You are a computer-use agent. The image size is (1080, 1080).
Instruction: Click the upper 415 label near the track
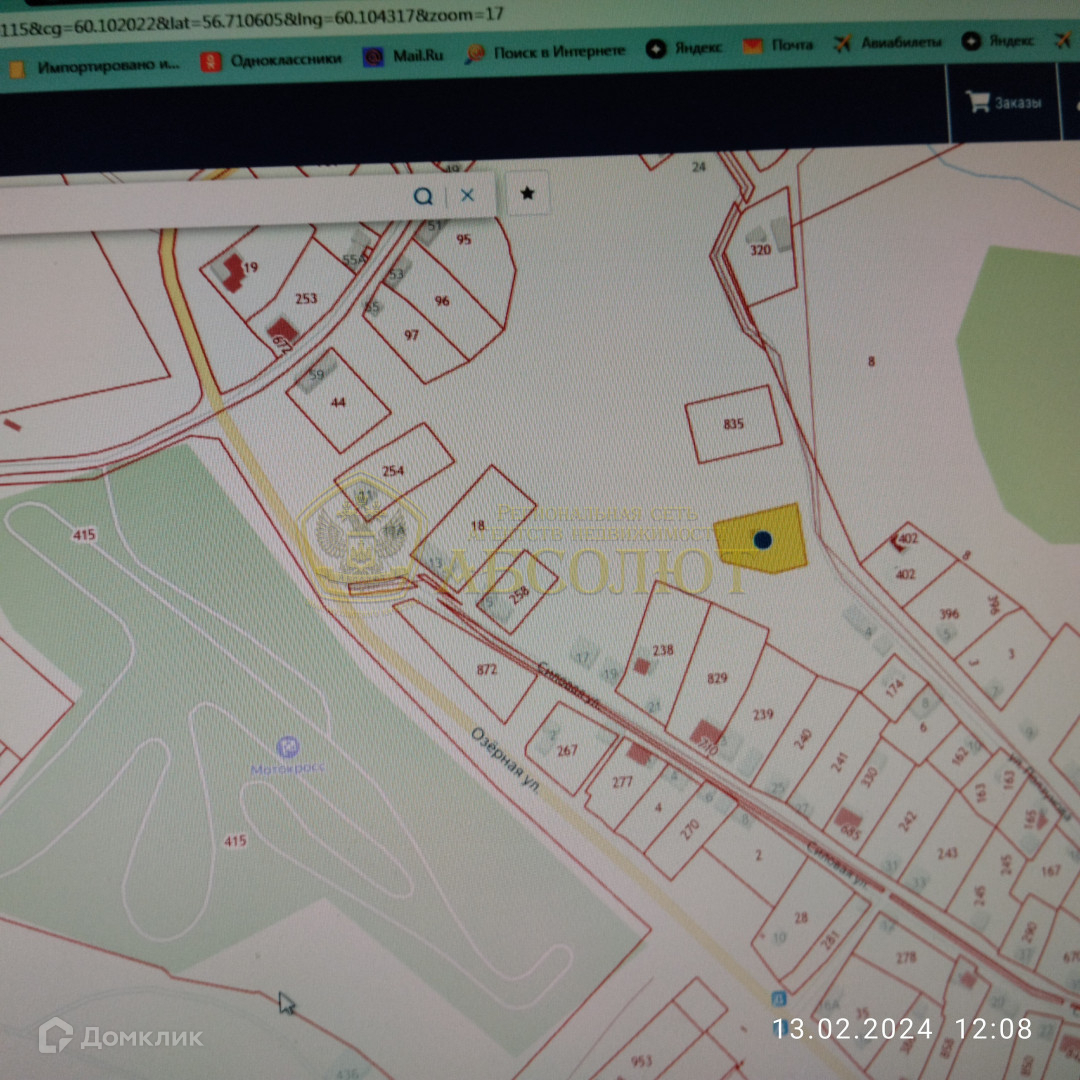click(x=84, y=534)
